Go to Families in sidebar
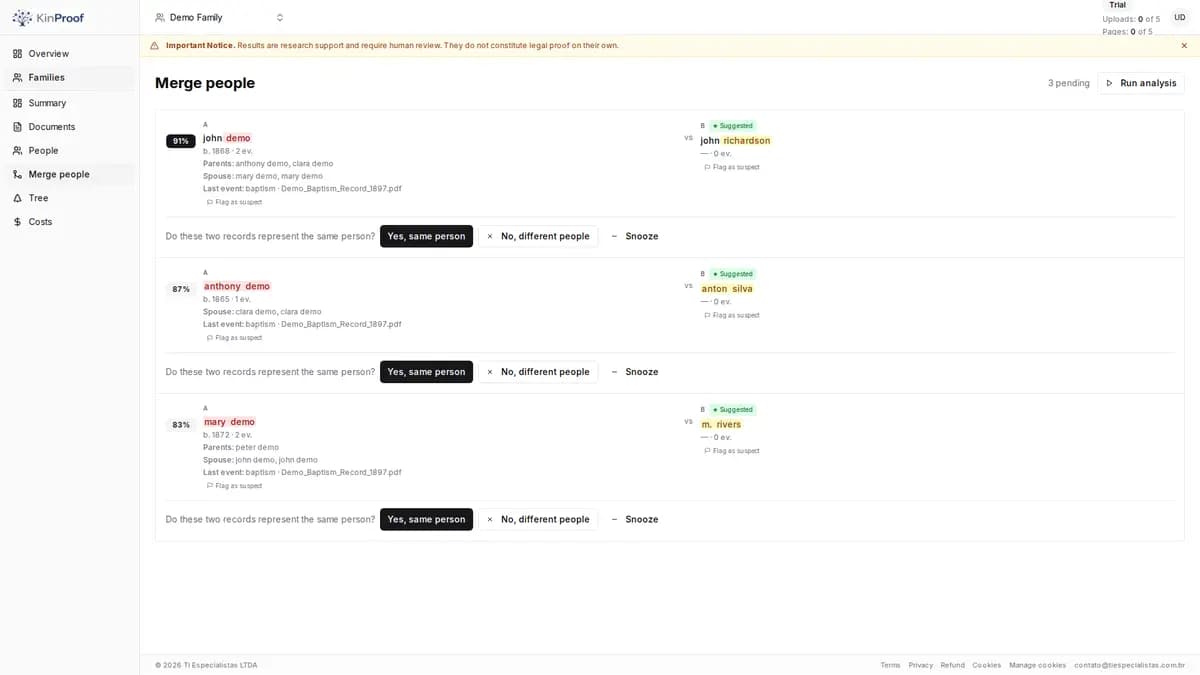The height and width of the screenshot is (675, 1200). click(69, 78)
